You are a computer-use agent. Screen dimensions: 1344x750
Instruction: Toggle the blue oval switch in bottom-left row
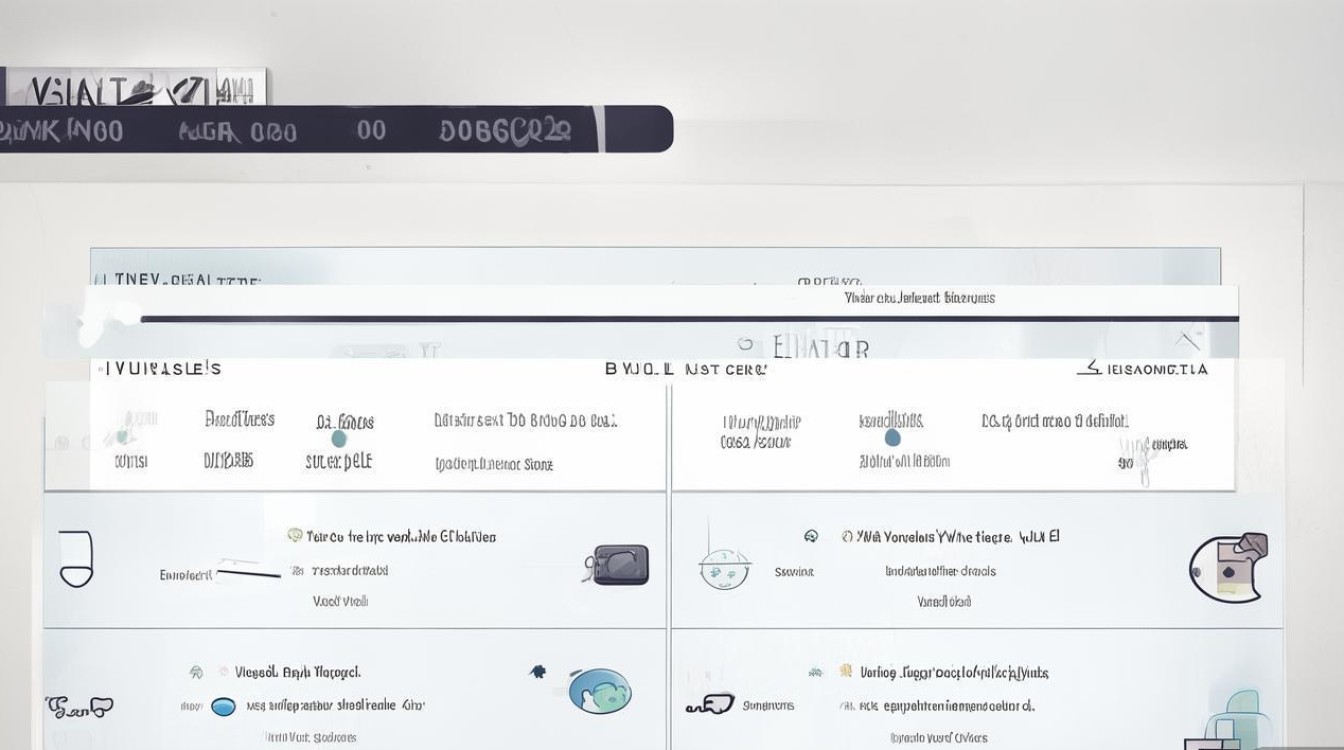pos(223,706)
